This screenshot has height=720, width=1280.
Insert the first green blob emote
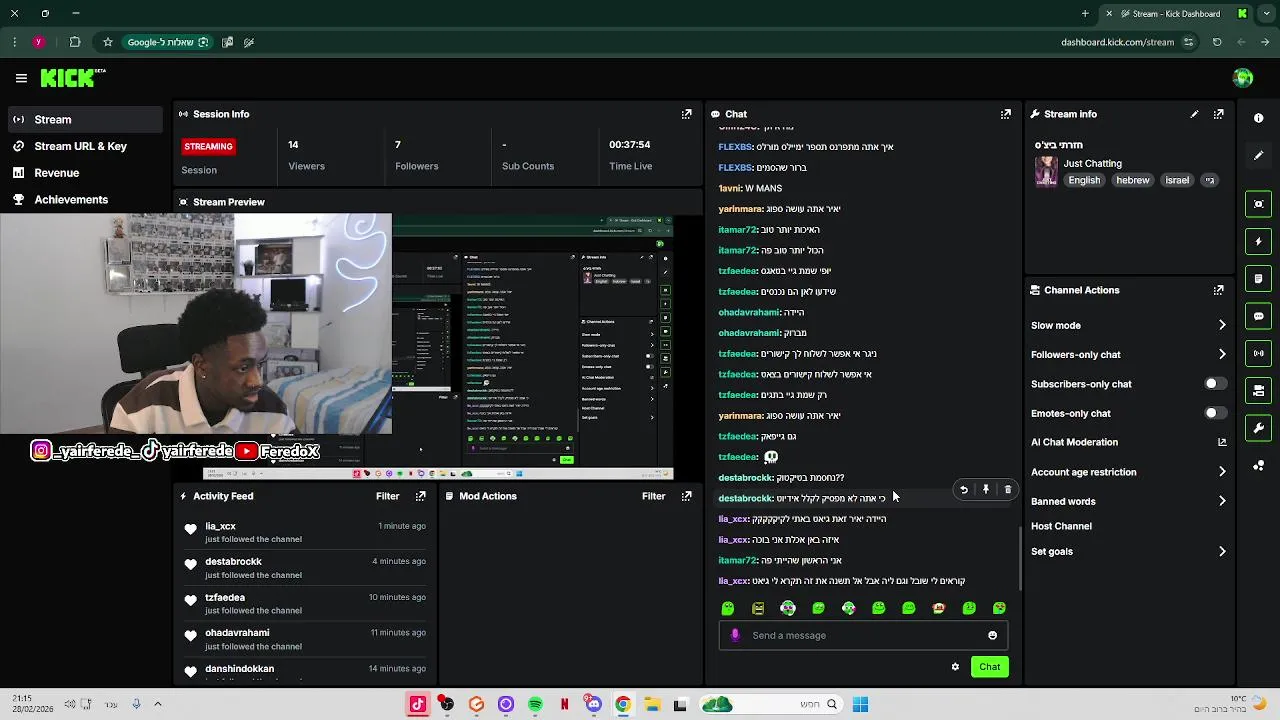coord(728,608)
